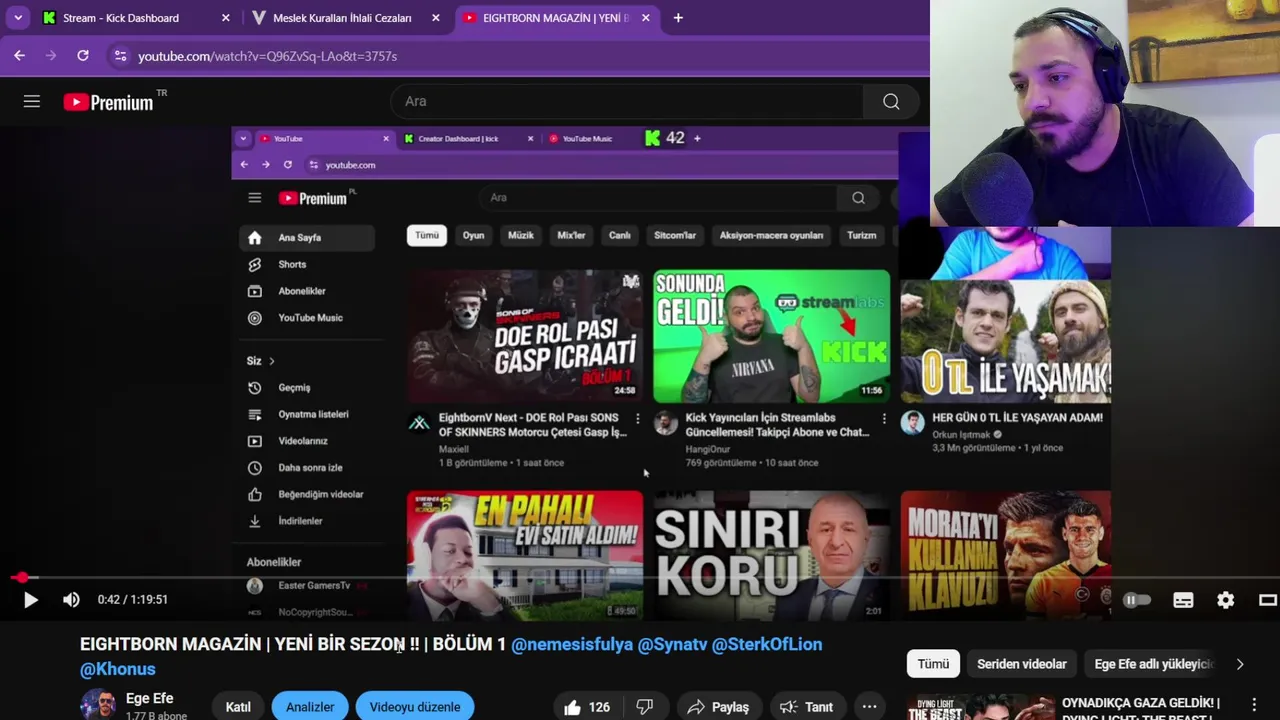The height and width of the screenshot is (720, 1280).
Task: Mute the video volume
Action: 71,600
